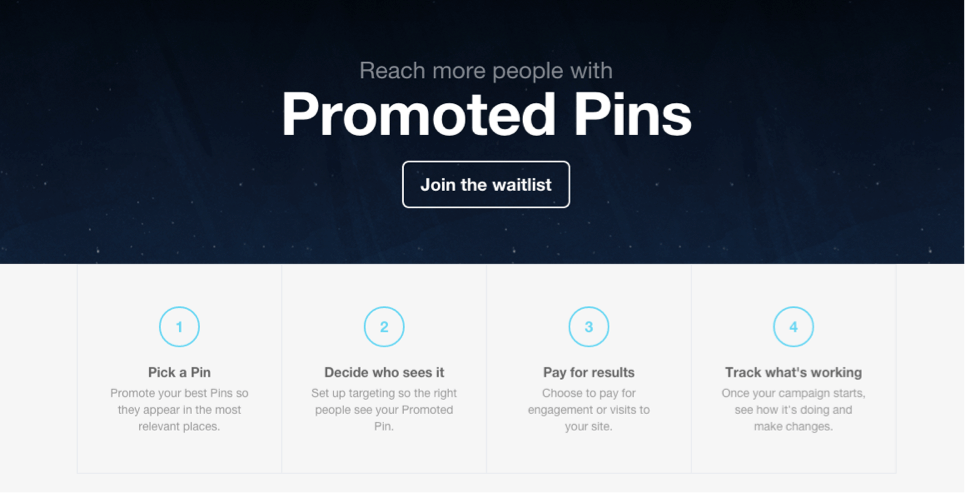Viewport: 965px width, 493px height.
Task: Click empty space below "Pay for results" description
Action: point(589,453)
